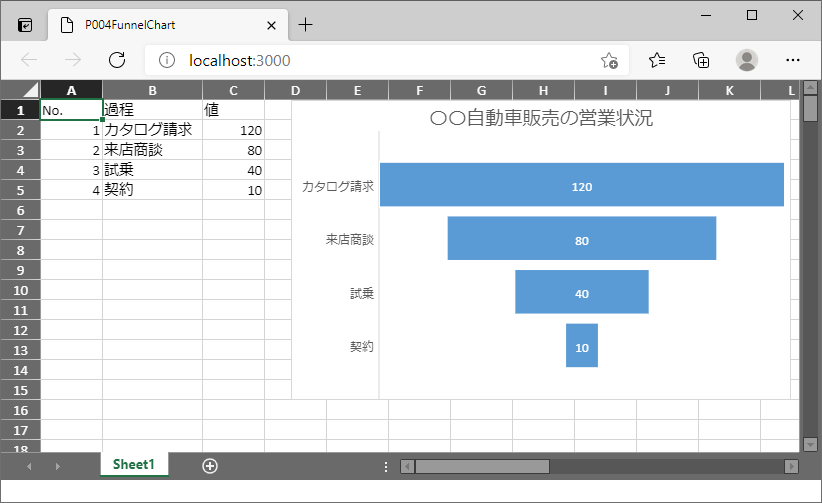Viewport: 822px width, 503px height.
Task: Select row 10 header
Action: click(x=20, y=290)
